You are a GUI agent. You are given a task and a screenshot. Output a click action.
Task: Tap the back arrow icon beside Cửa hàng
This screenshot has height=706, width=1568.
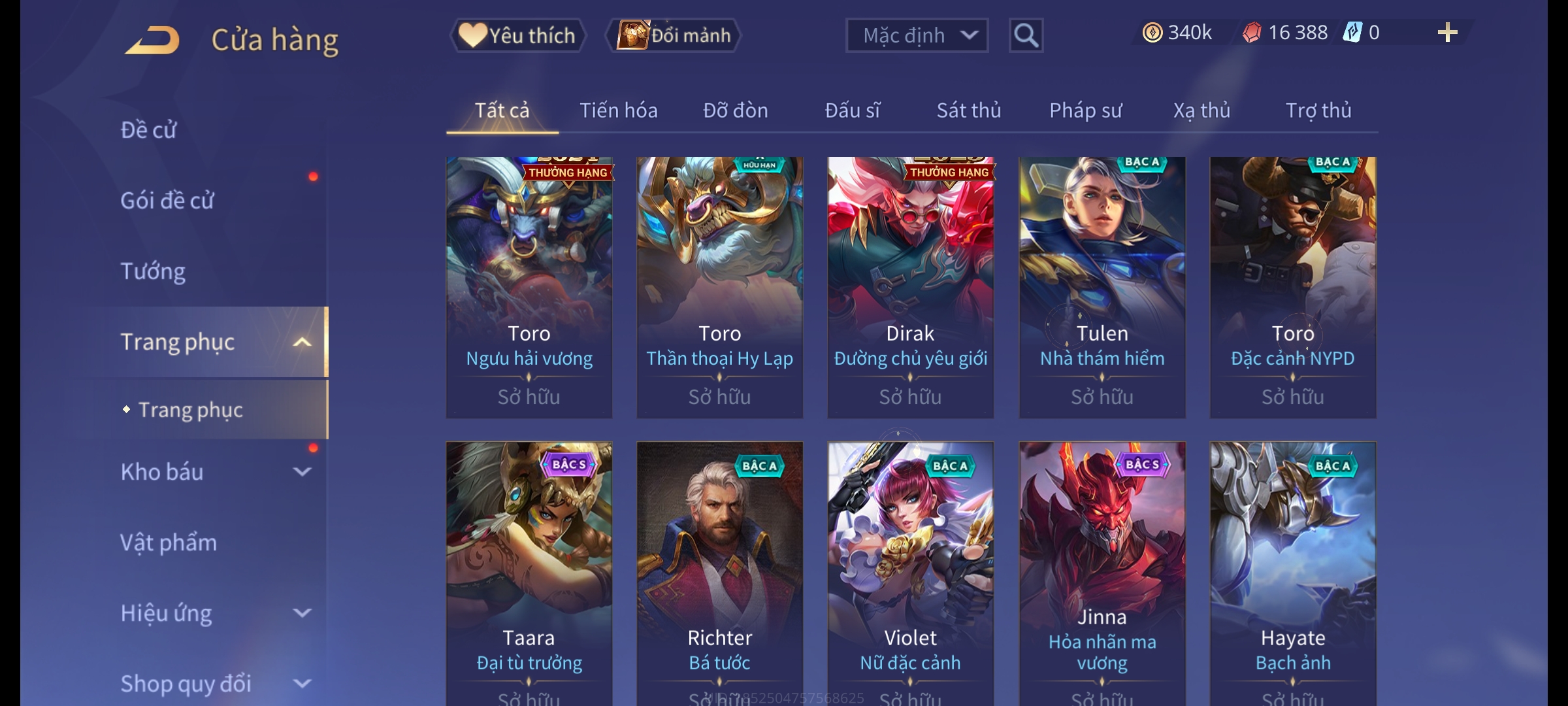(x=153, y=40)
